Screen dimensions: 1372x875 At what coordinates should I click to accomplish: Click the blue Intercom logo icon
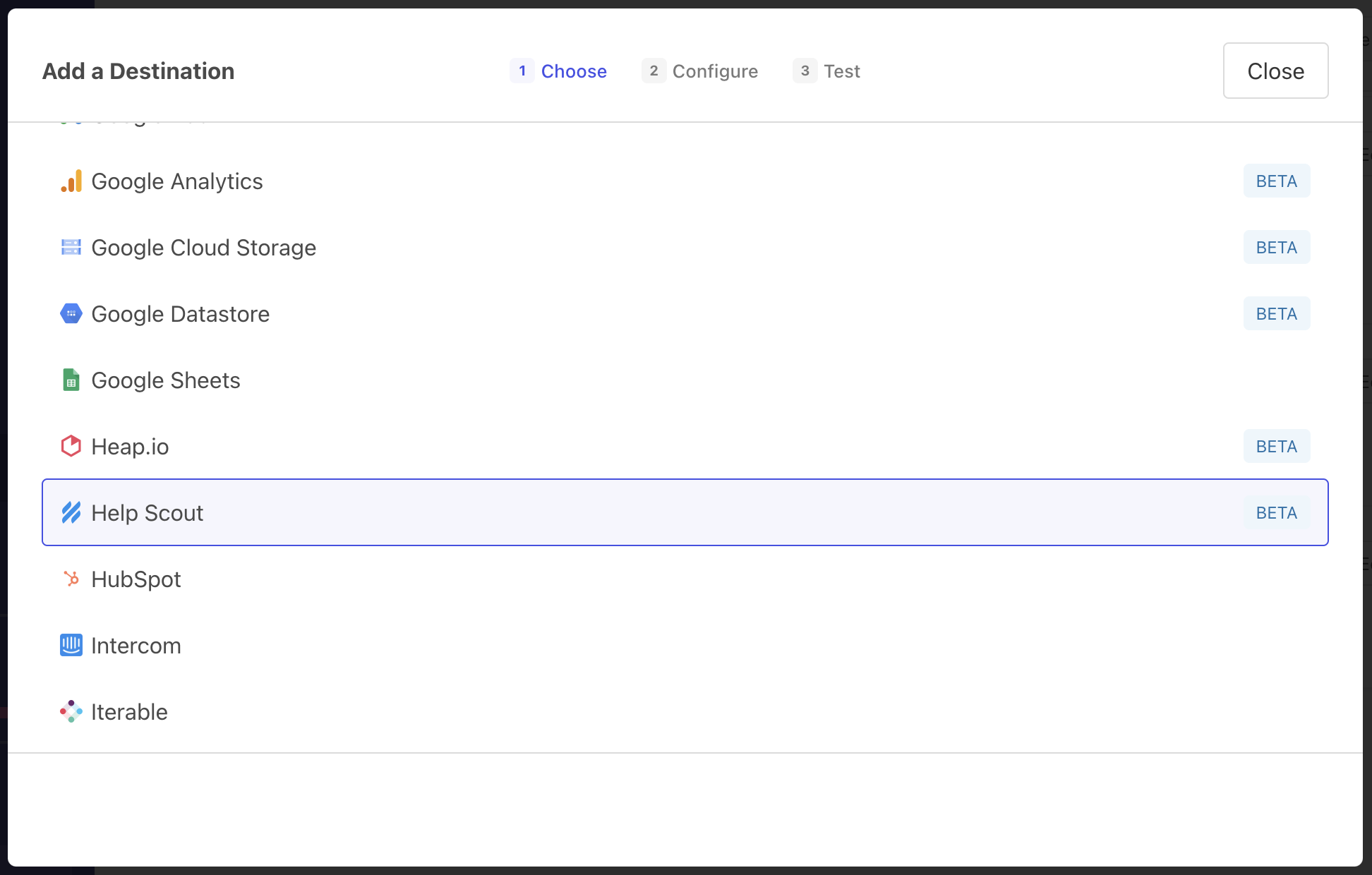[71, 646]
